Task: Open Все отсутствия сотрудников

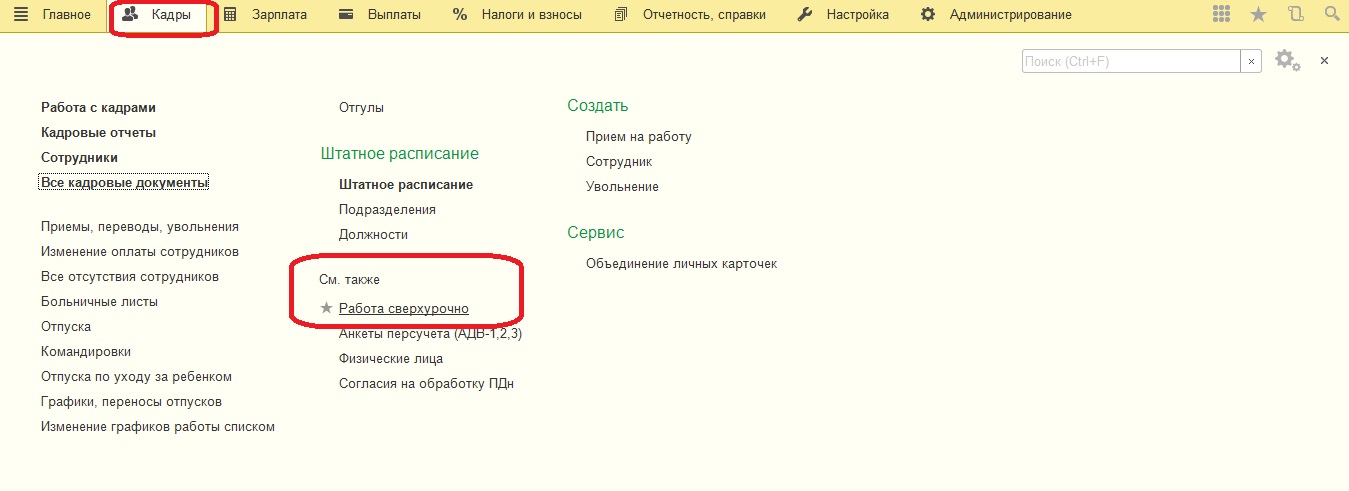Action: pyautogui.click(x=130, y=277)
